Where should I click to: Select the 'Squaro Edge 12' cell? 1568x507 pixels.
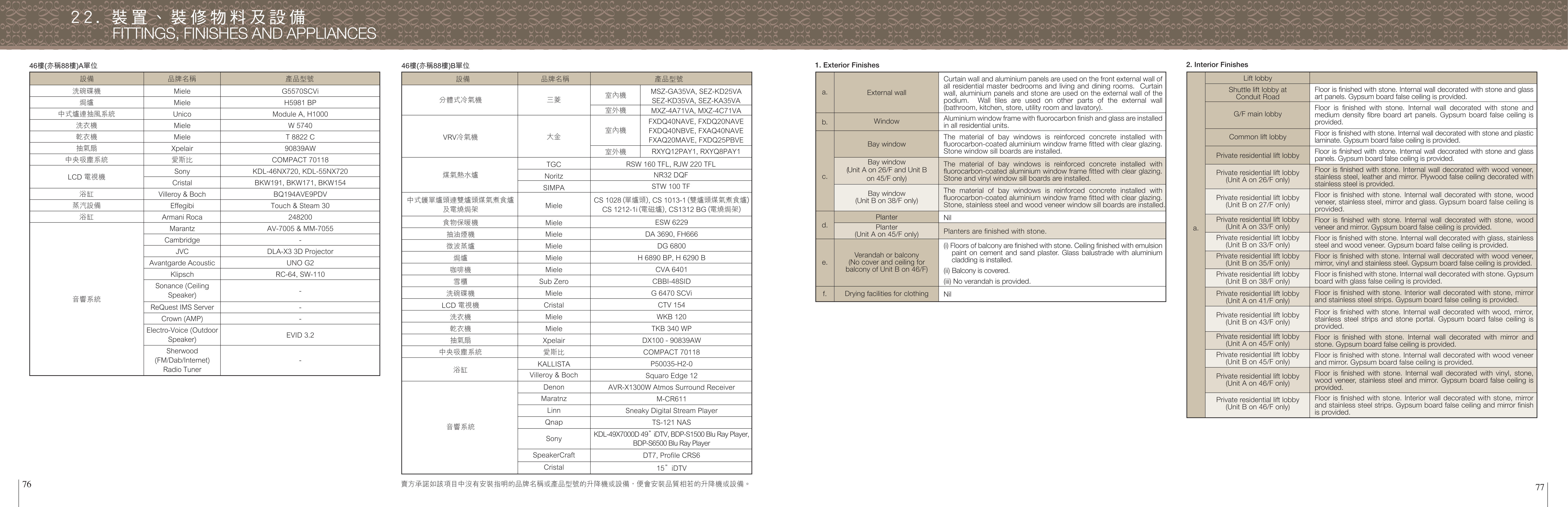(671, 375)
